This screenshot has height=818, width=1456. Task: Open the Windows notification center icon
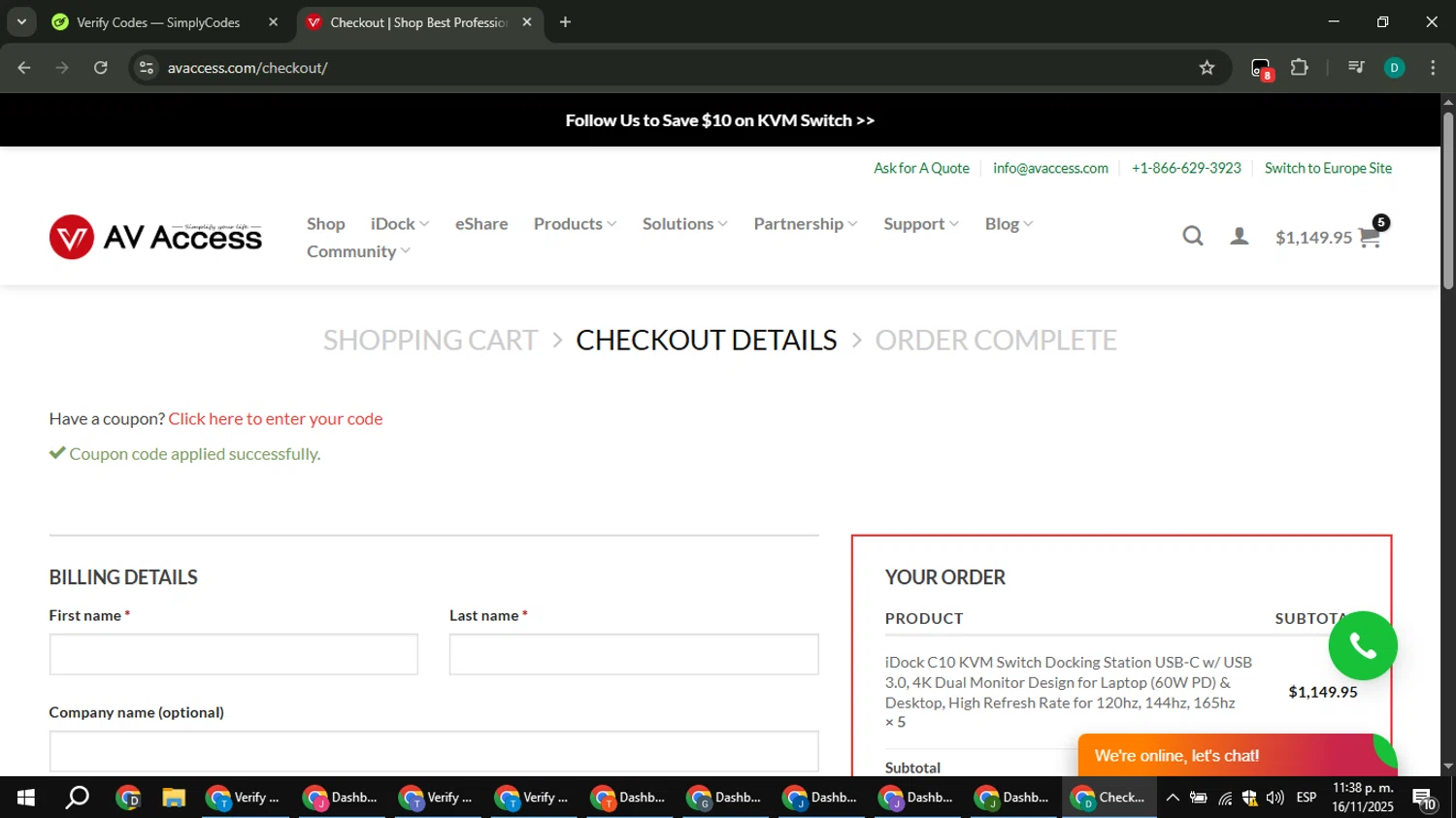pyautogui.click(x=1425, y=799)
